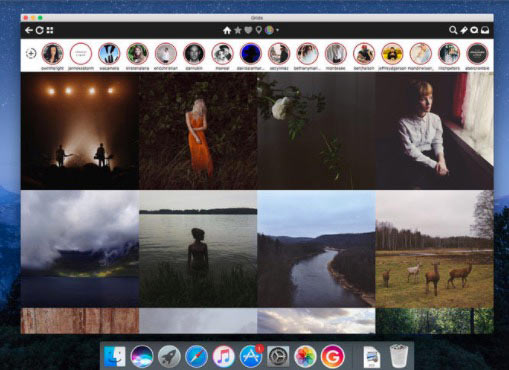The width and height of the screenshot is (509, 370).
Task: Open the kirstenalana story
Action: [x=137, y=53]
